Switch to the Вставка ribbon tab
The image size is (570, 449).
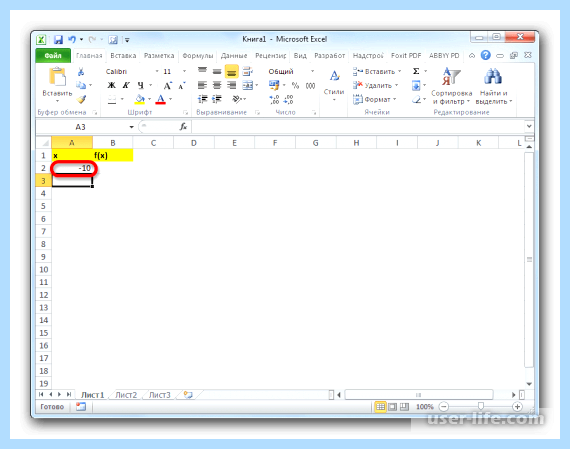click(123, 56)
